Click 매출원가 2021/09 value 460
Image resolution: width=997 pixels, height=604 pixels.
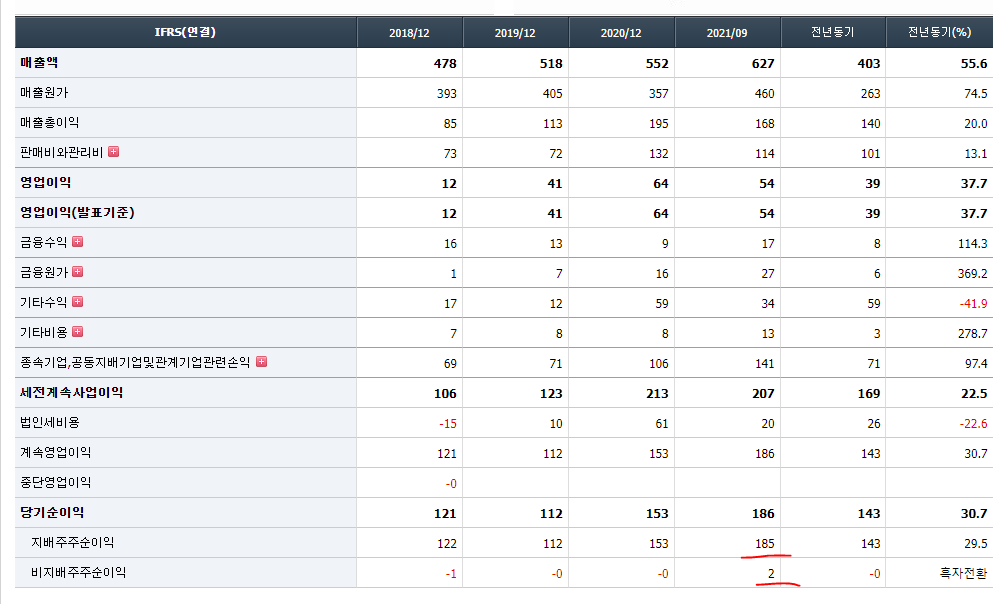pyautogui.click(x=764, y=93)
